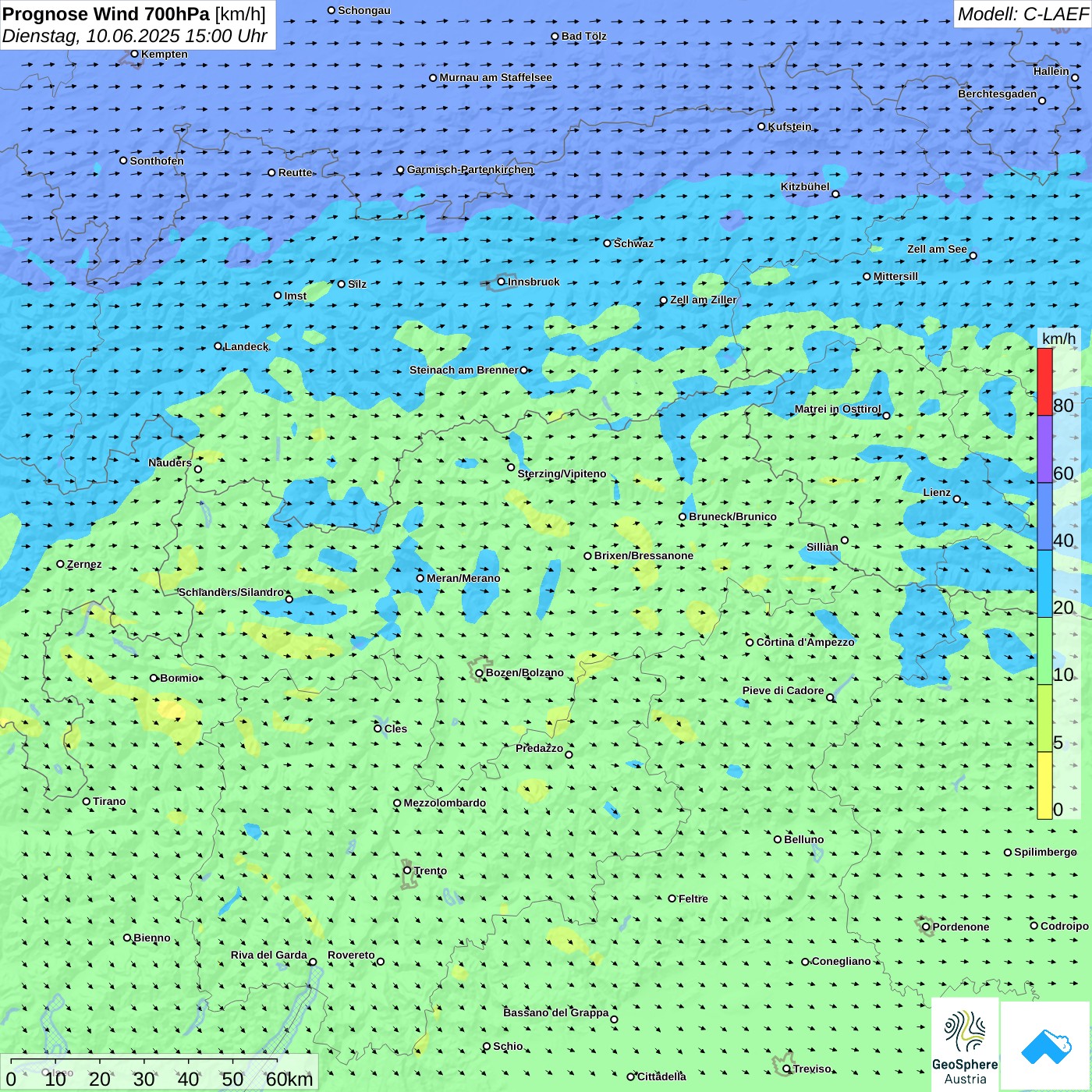
Task: Select the Lienz location dot
Action: coord(957,499)
